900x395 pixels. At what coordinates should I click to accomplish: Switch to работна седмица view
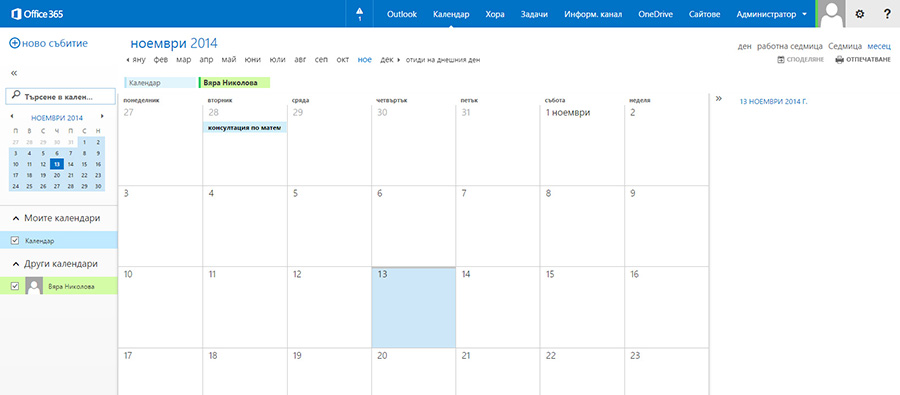pos(790,47)
